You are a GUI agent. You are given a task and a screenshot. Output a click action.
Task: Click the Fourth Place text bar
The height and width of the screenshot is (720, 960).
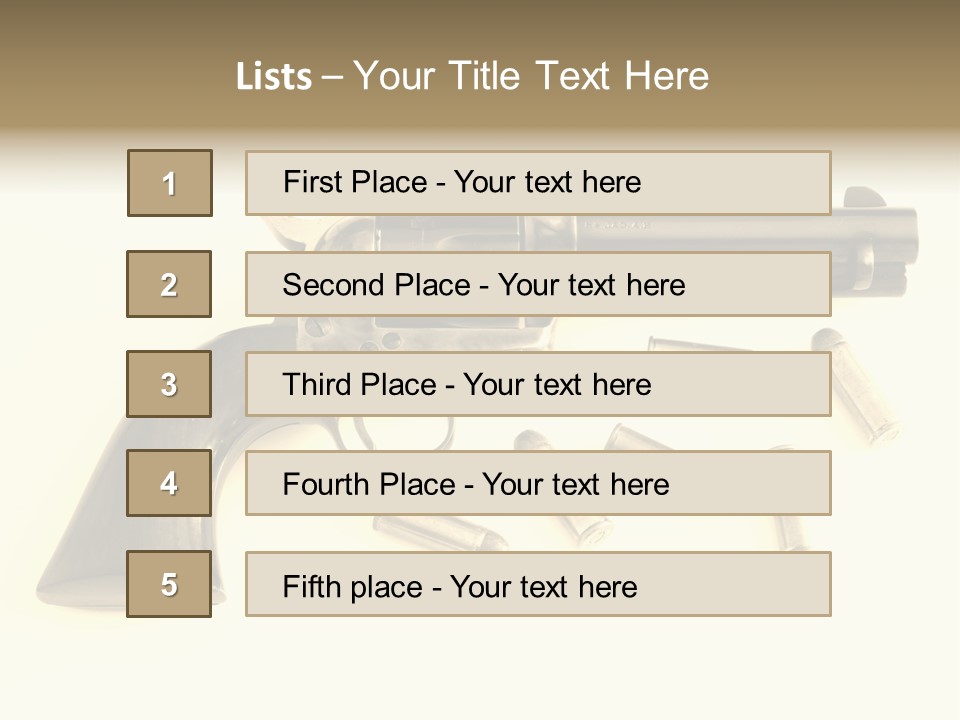pyautogui.click(x=538, y=484)
